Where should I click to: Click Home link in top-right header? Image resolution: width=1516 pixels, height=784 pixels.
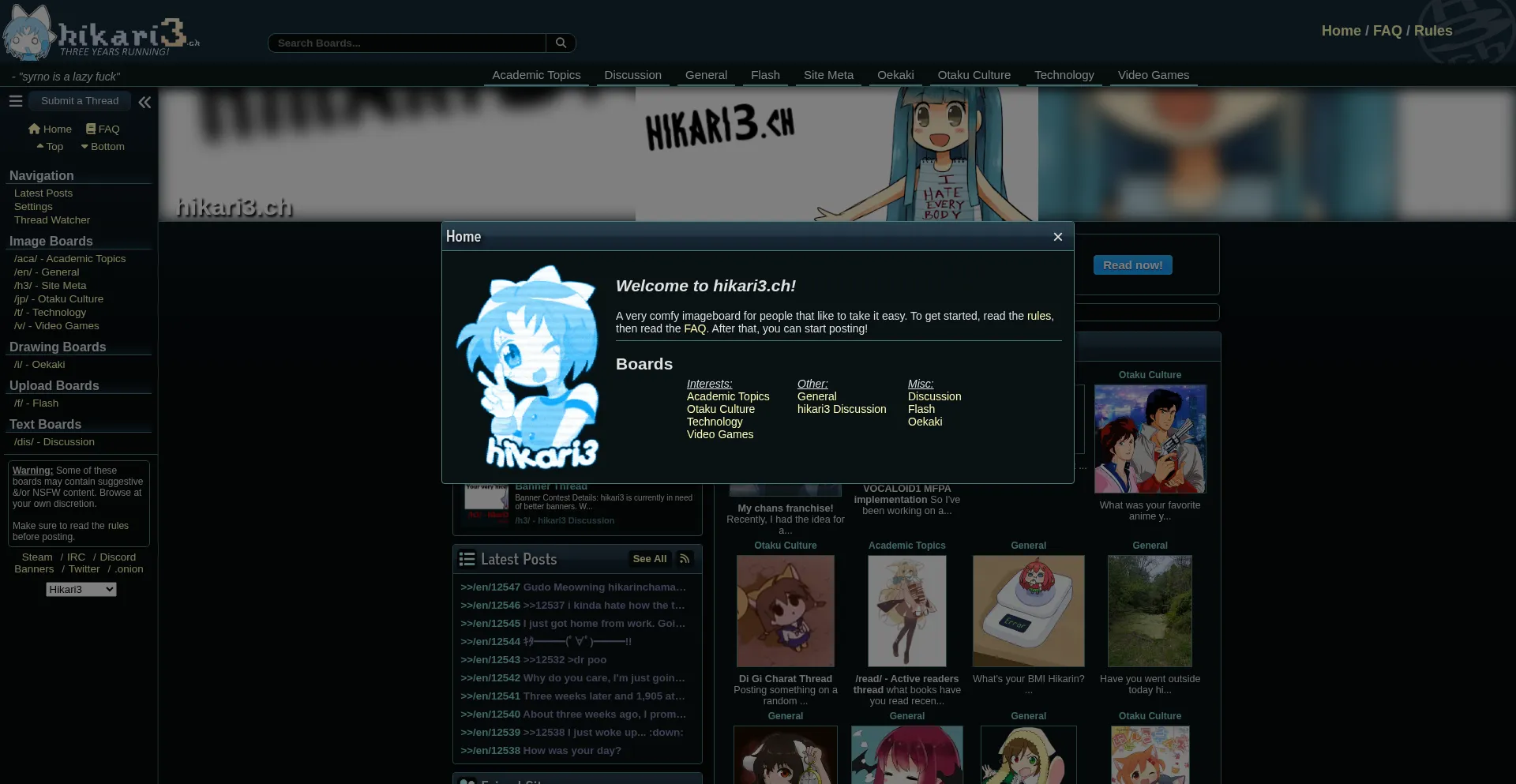[x=1341, y=31]
